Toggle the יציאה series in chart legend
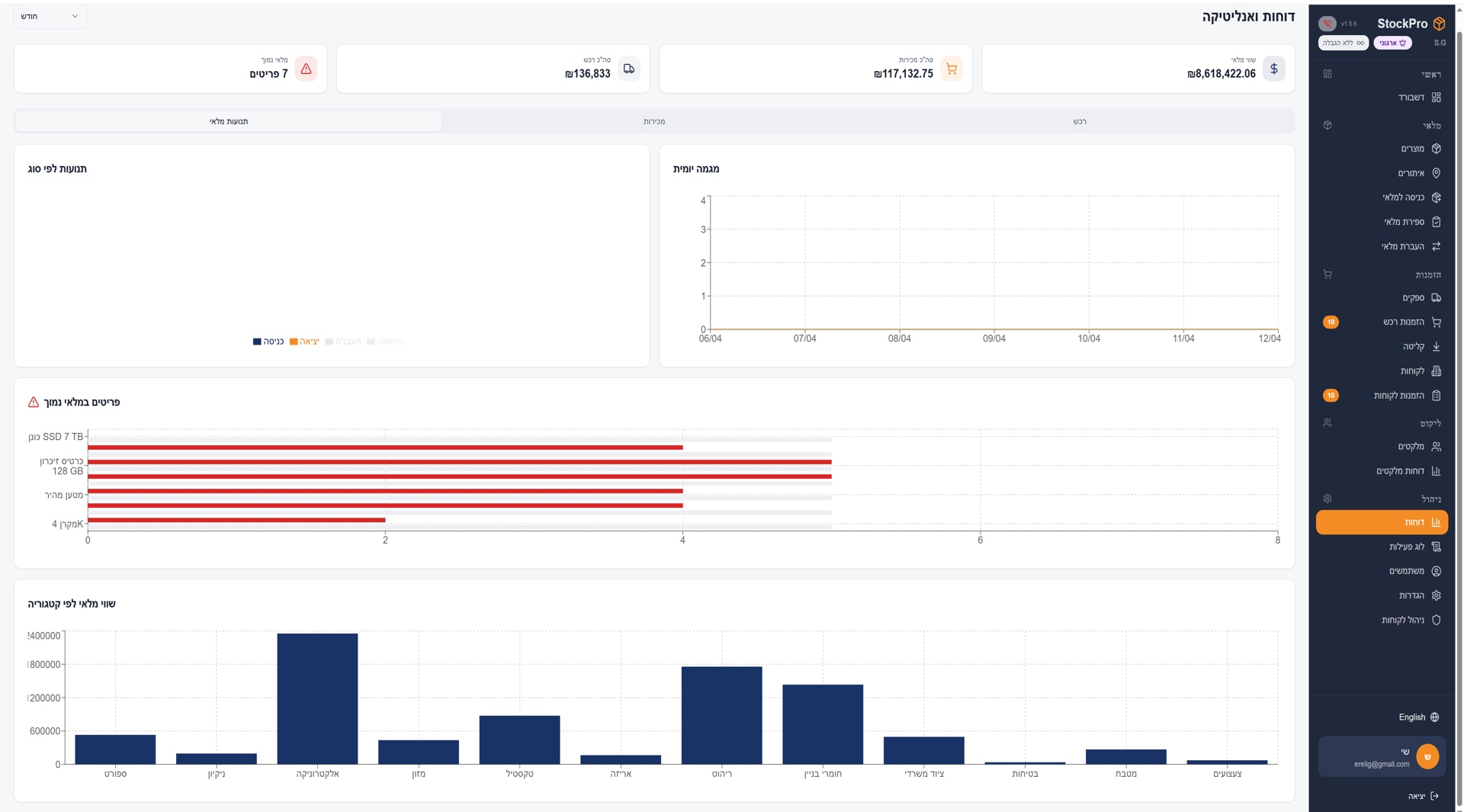This screenshot has height=812, width=1464. pos(305,342)
